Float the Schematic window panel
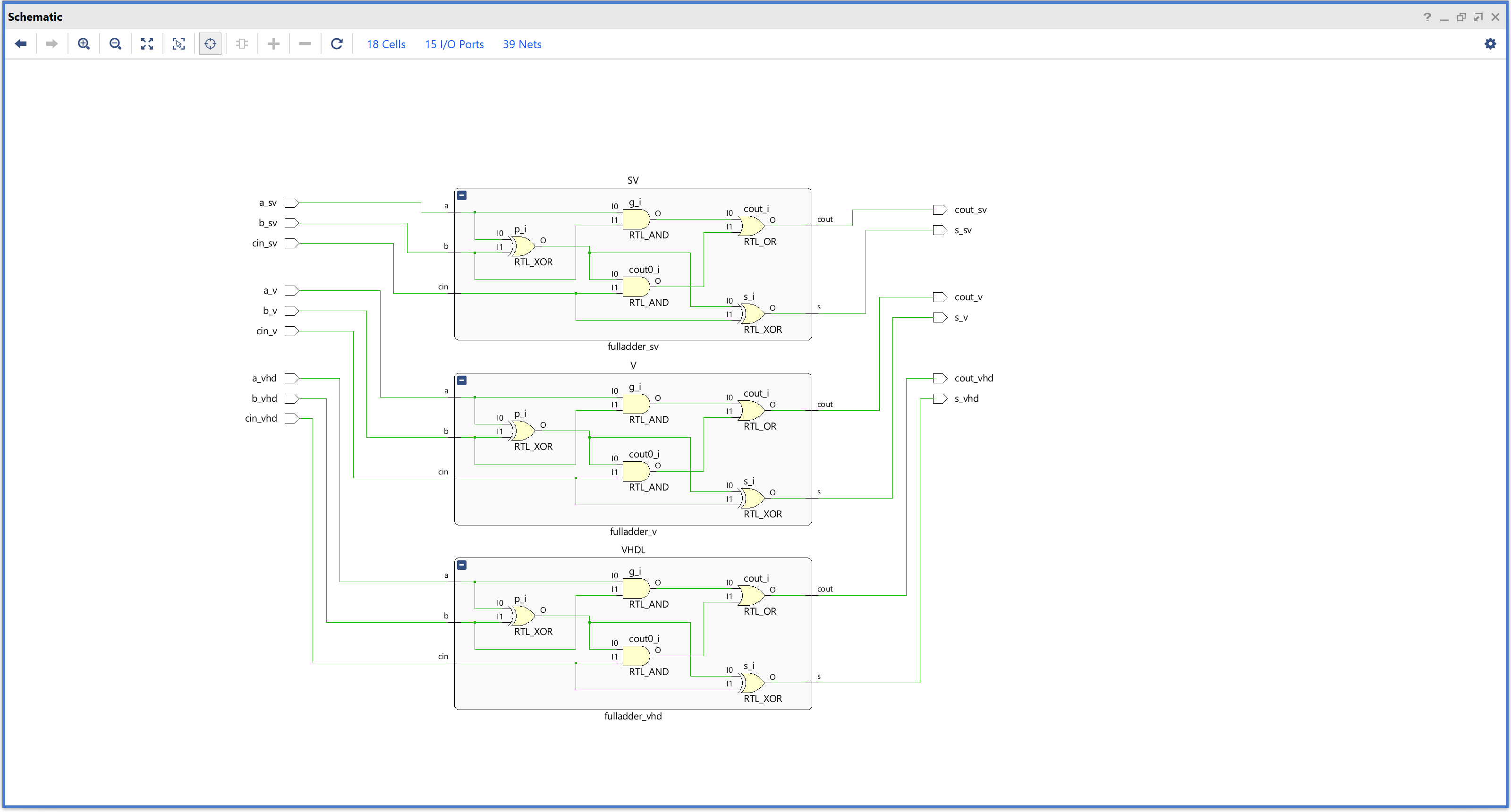Screen dimensions: 1511x812 [1461, 17]
